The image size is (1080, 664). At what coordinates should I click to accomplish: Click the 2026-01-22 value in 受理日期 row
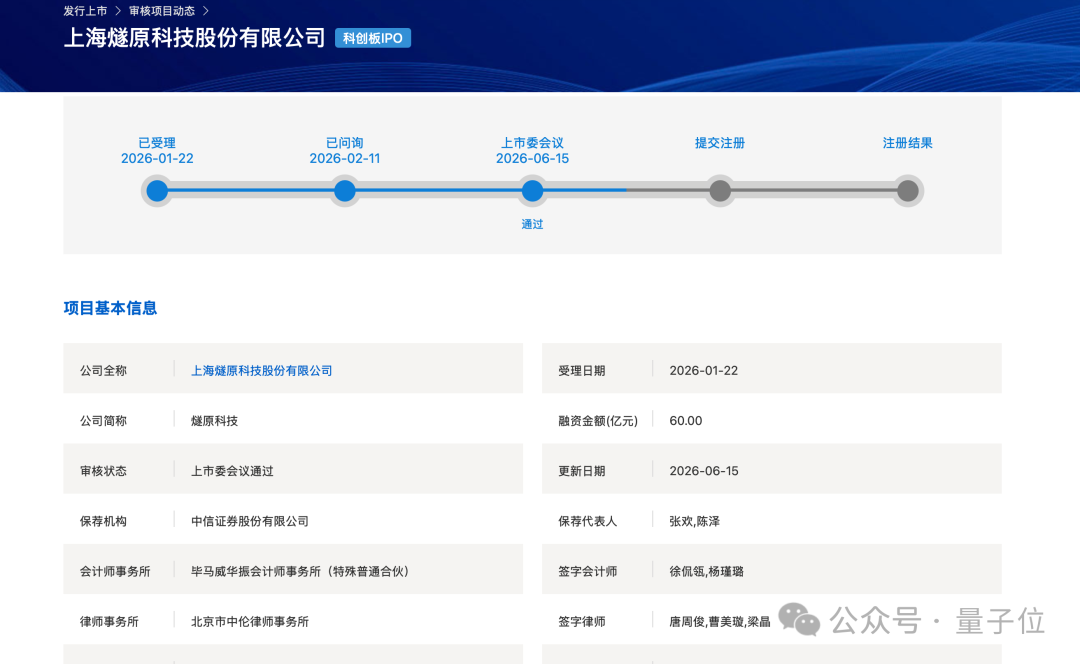pos(703,371)
